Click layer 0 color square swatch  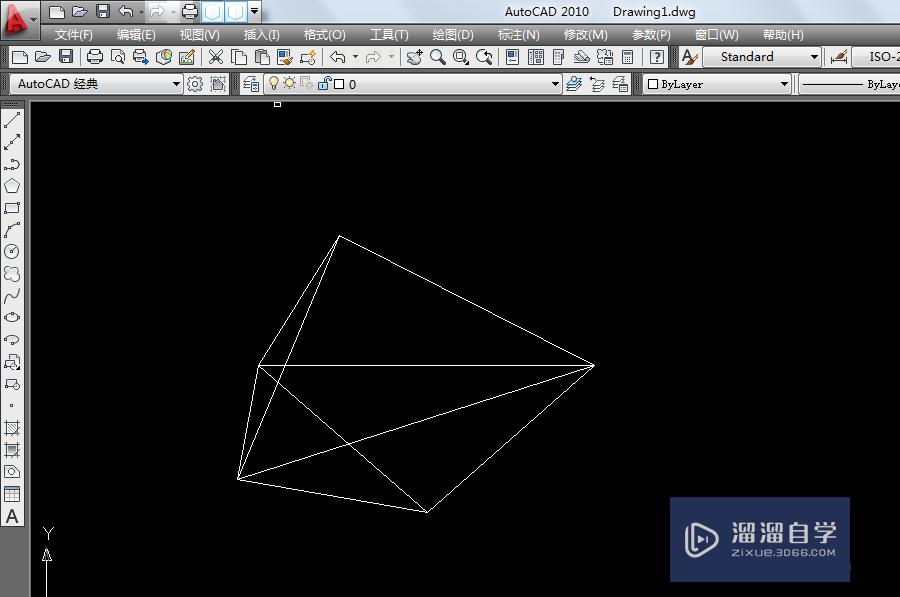[x=339, y=84]
